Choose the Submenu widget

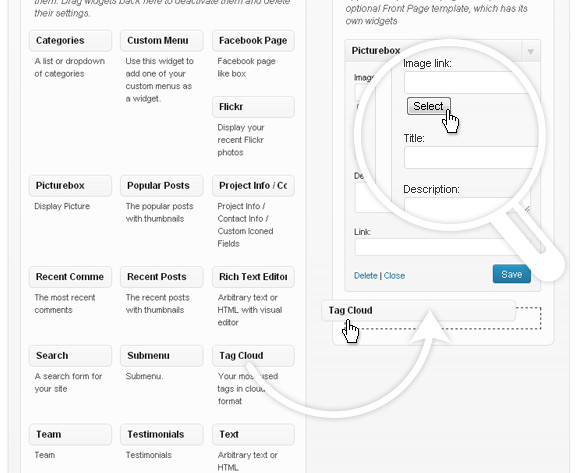(x=161, y=356)
